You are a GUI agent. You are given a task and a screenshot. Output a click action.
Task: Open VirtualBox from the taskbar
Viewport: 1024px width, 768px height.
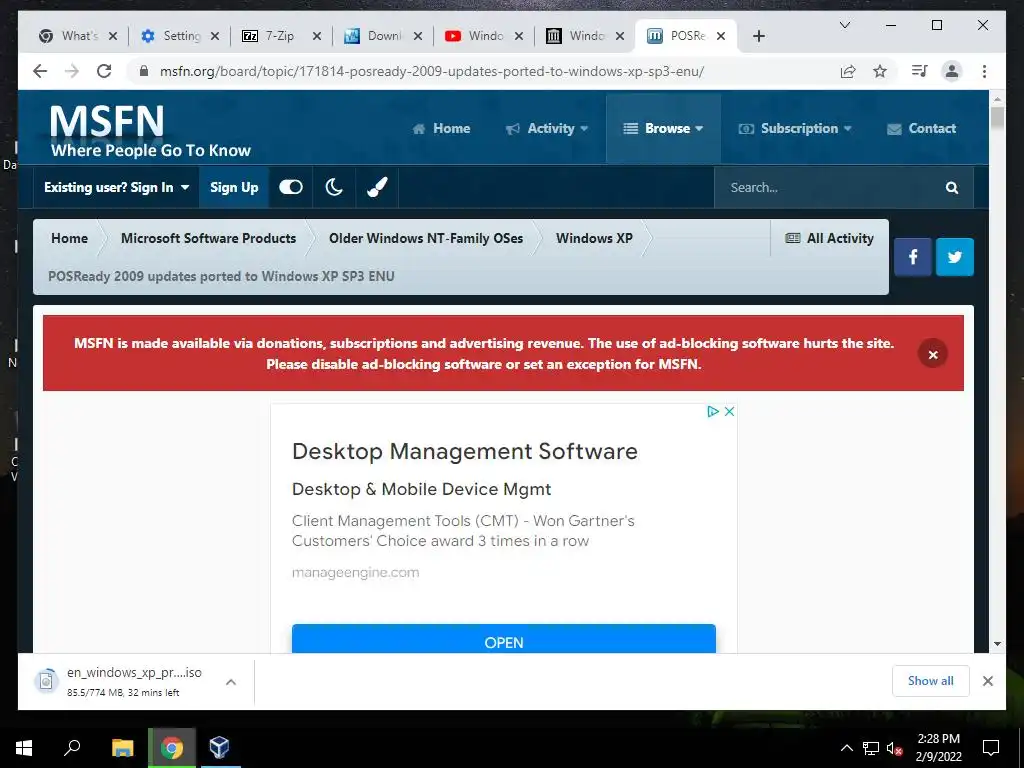pos(219,748)
